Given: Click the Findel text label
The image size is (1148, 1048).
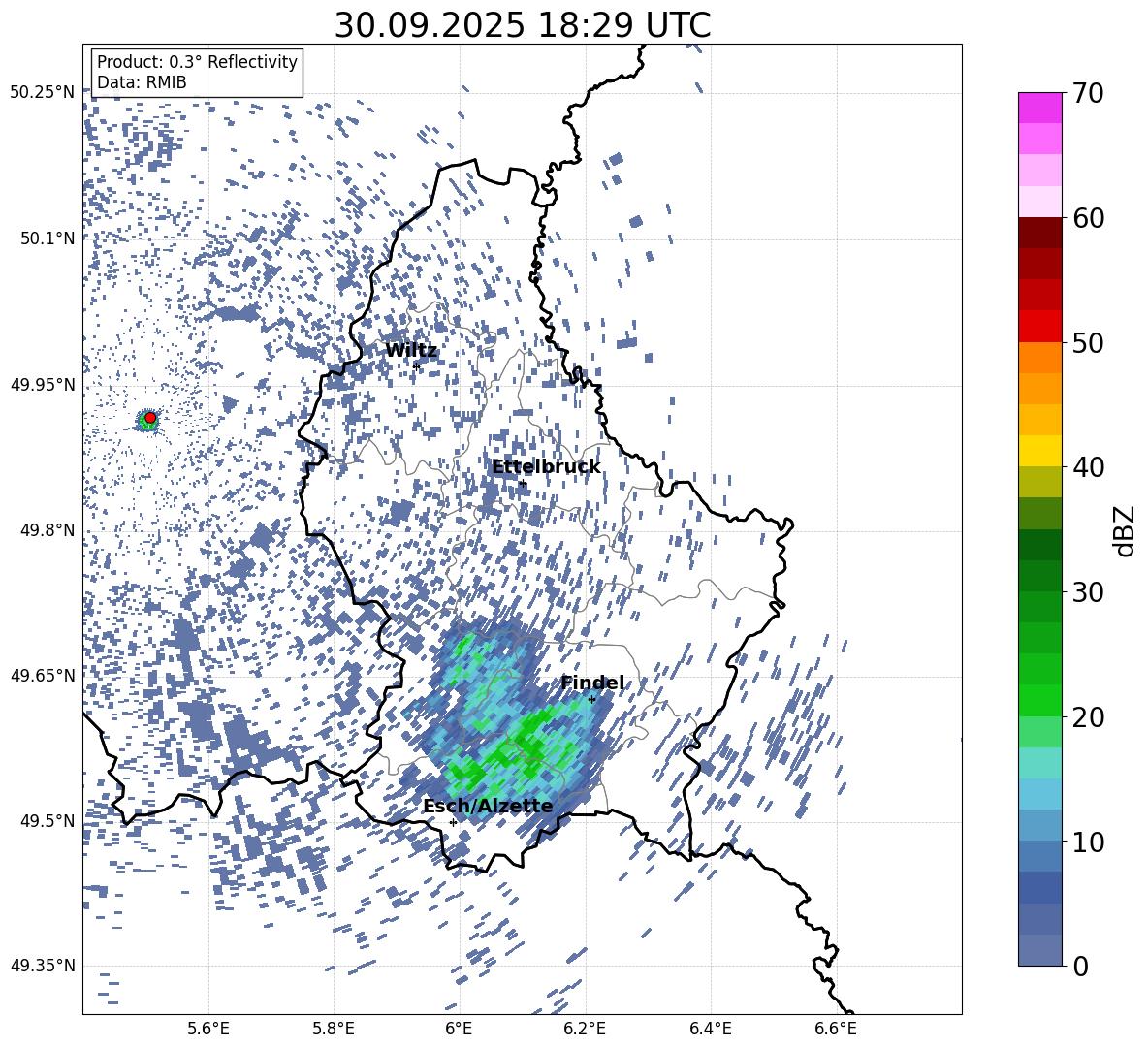Looking at the screenshot, I should [x=592, y=683].
